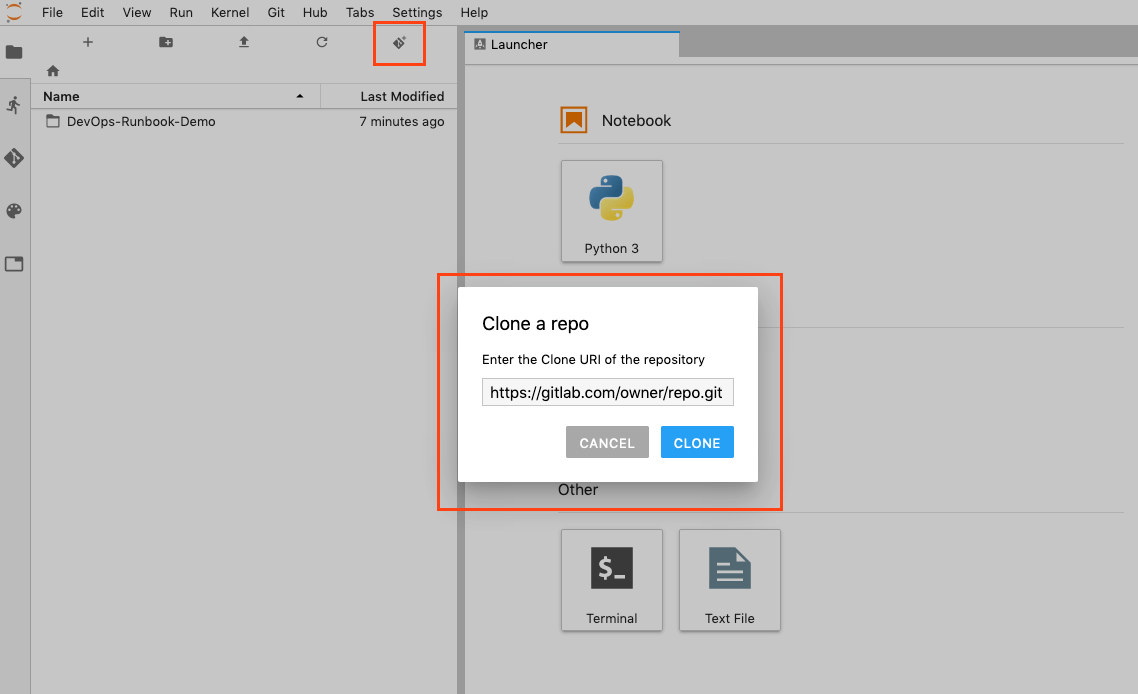Upload files using the upload toolbar icon
This screenshot has height=694, width=1138.
(243, 43)
